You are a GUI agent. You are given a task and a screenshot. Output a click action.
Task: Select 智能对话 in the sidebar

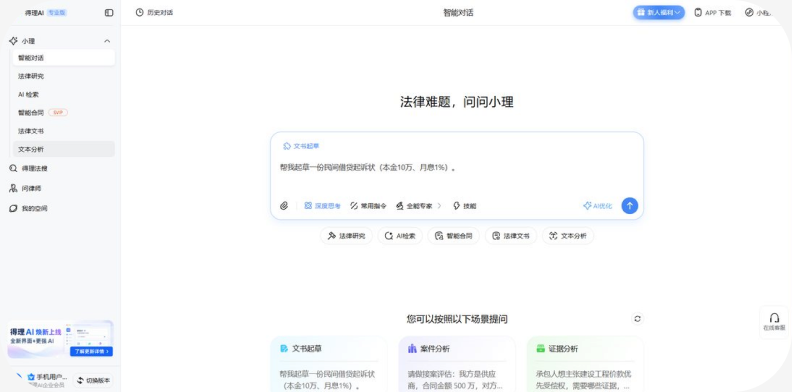click(64, 58)
